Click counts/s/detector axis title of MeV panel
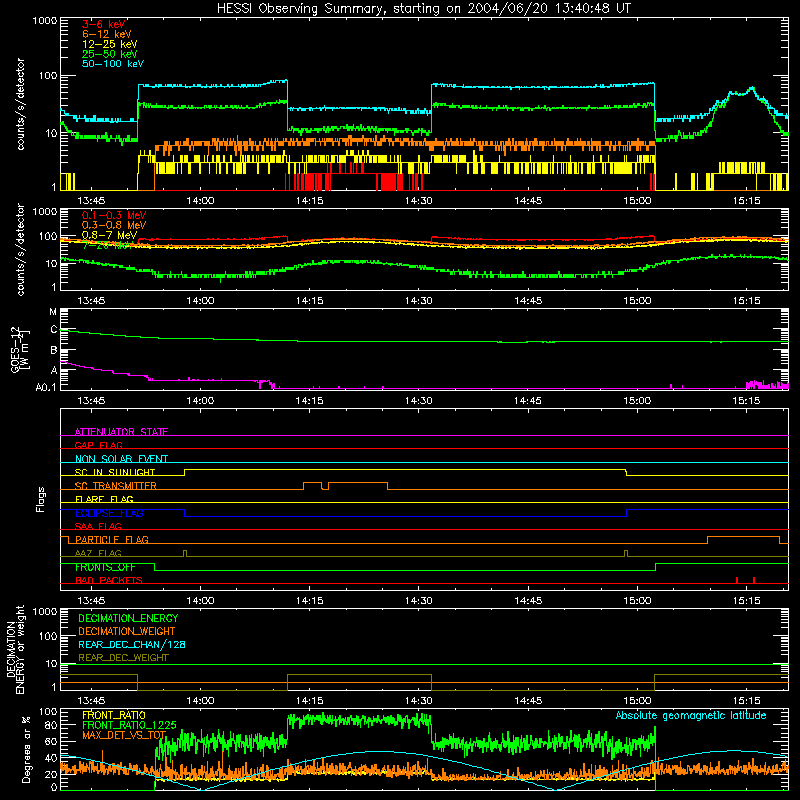Viewport: 800px width, 800px height. 20,249
